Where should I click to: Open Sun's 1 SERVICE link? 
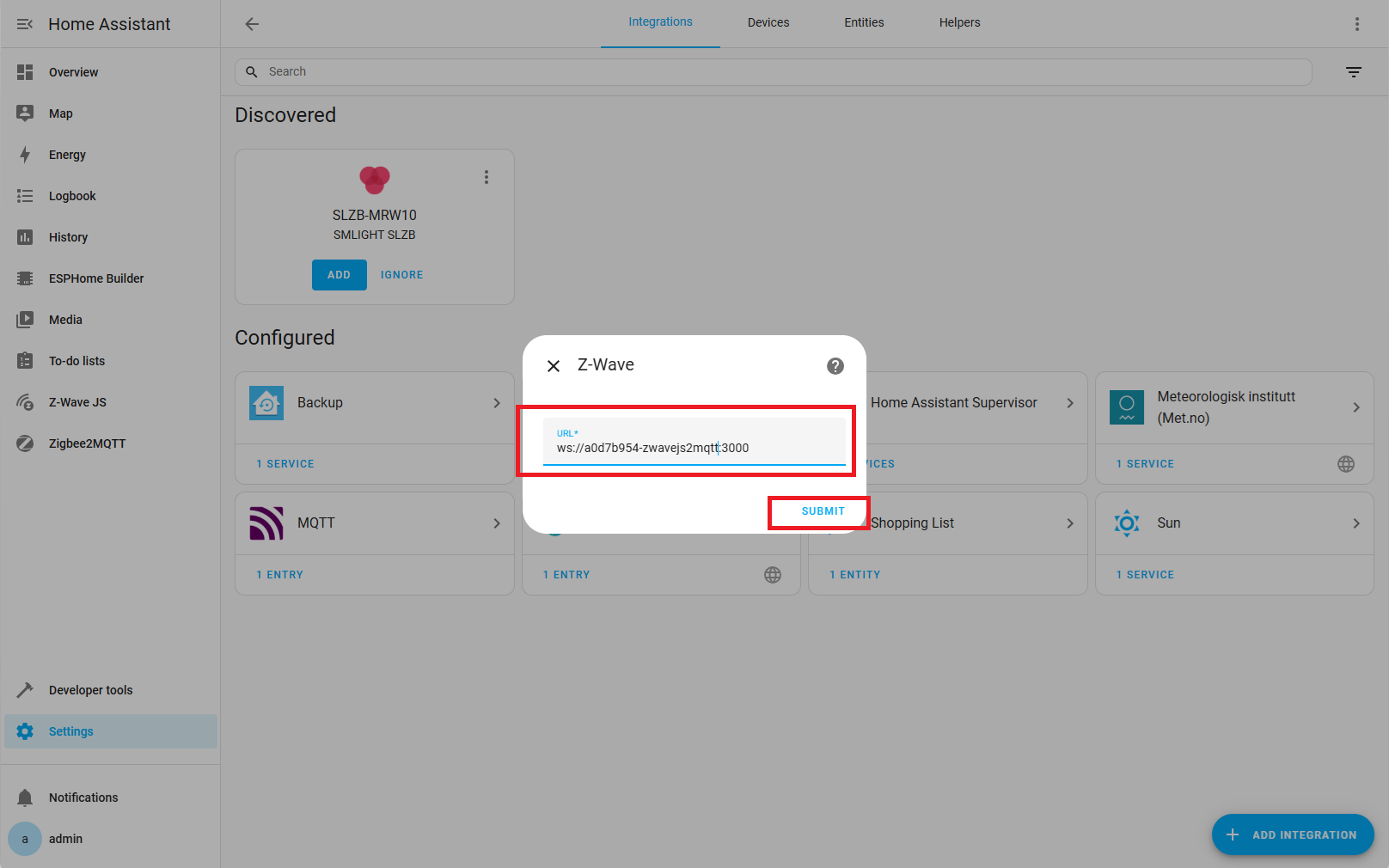click(x=1145, y=575)
